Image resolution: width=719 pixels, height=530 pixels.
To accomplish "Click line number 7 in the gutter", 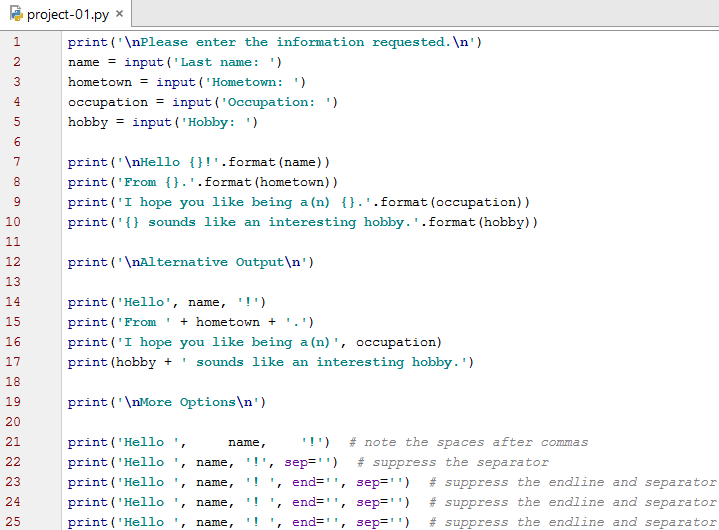I will coord(16,162).
